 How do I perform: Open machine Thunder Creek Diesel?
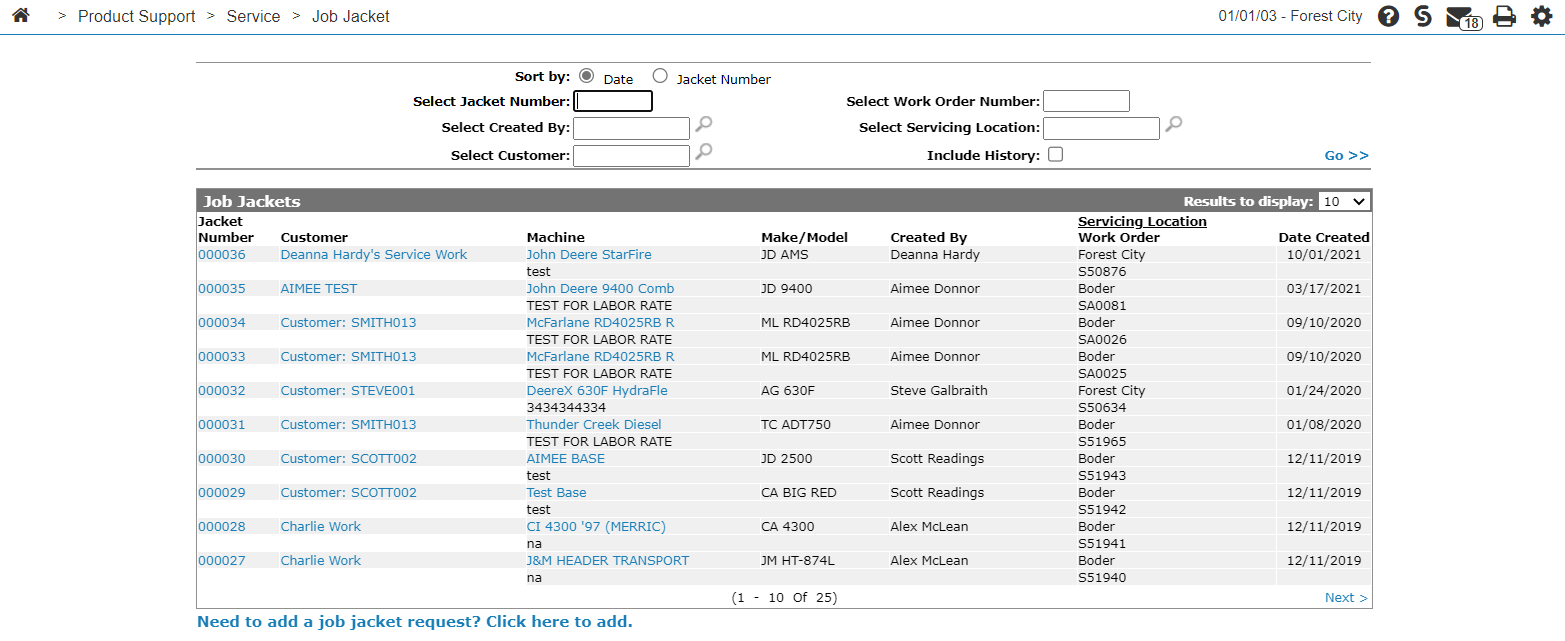tap(594, 425)
